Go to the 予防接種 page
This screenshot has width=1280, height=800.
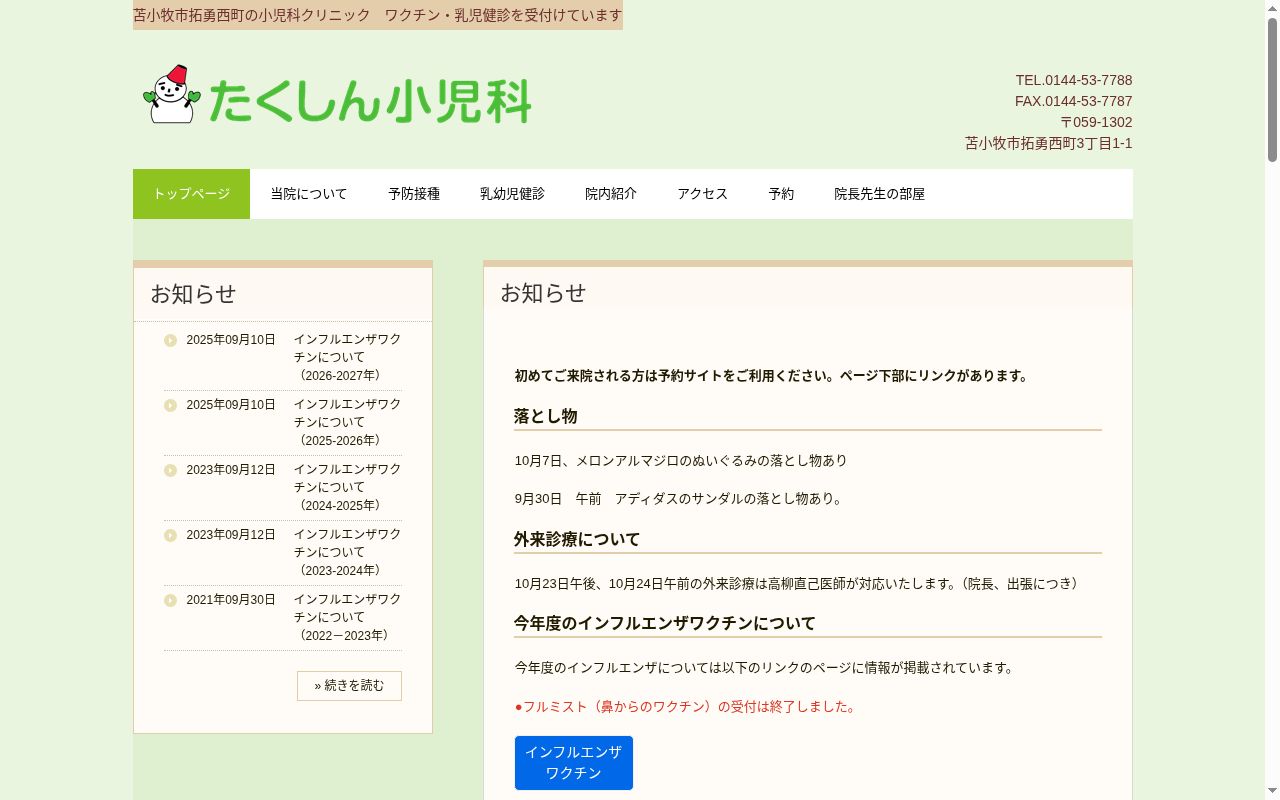[x=414, y=194]
